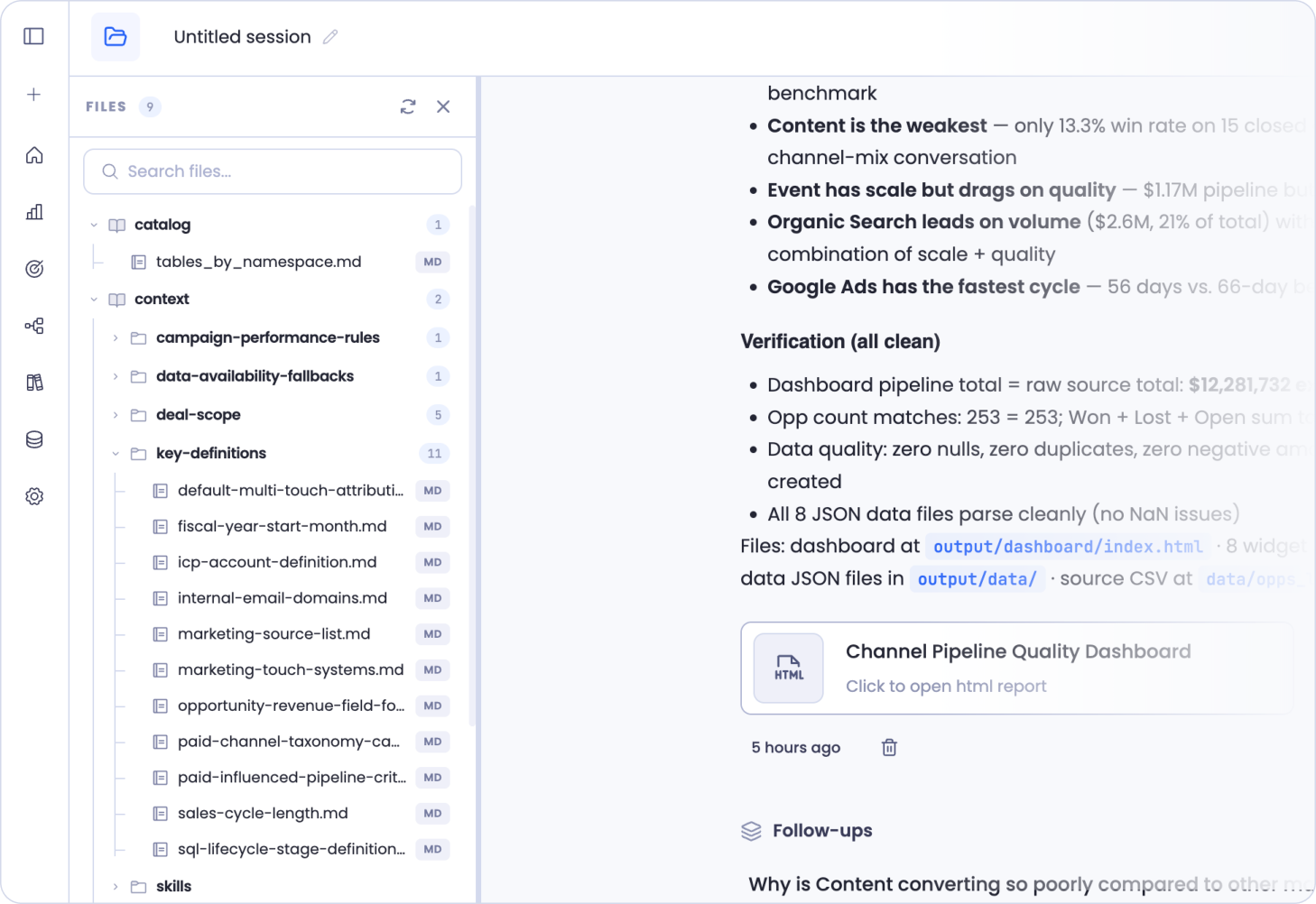Click the Follow-ups layers icon
This screenshot has height=904, width=1316.
[751, 831]
